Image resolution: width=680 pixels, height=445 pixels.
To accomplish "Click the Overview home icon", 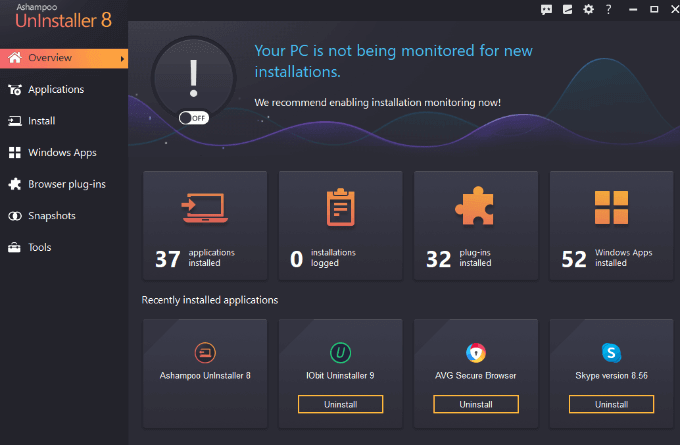I will click(x=15, y=58).
